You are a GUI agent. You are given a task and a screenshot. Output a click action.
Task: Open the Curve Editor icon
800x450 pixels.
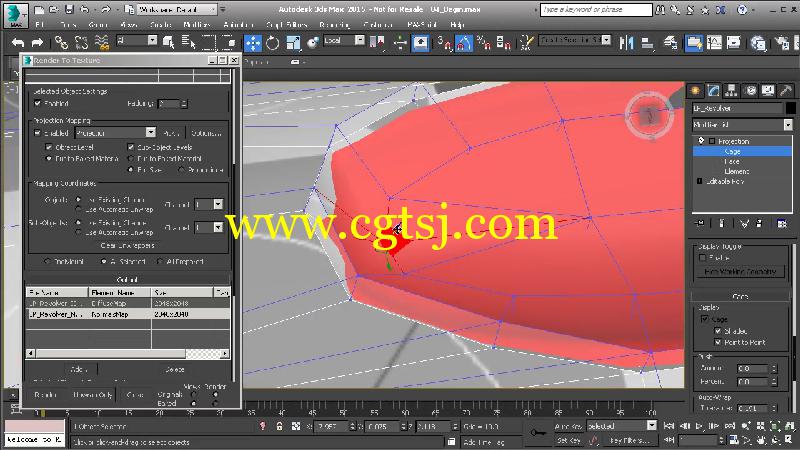(x=714, y=43)
